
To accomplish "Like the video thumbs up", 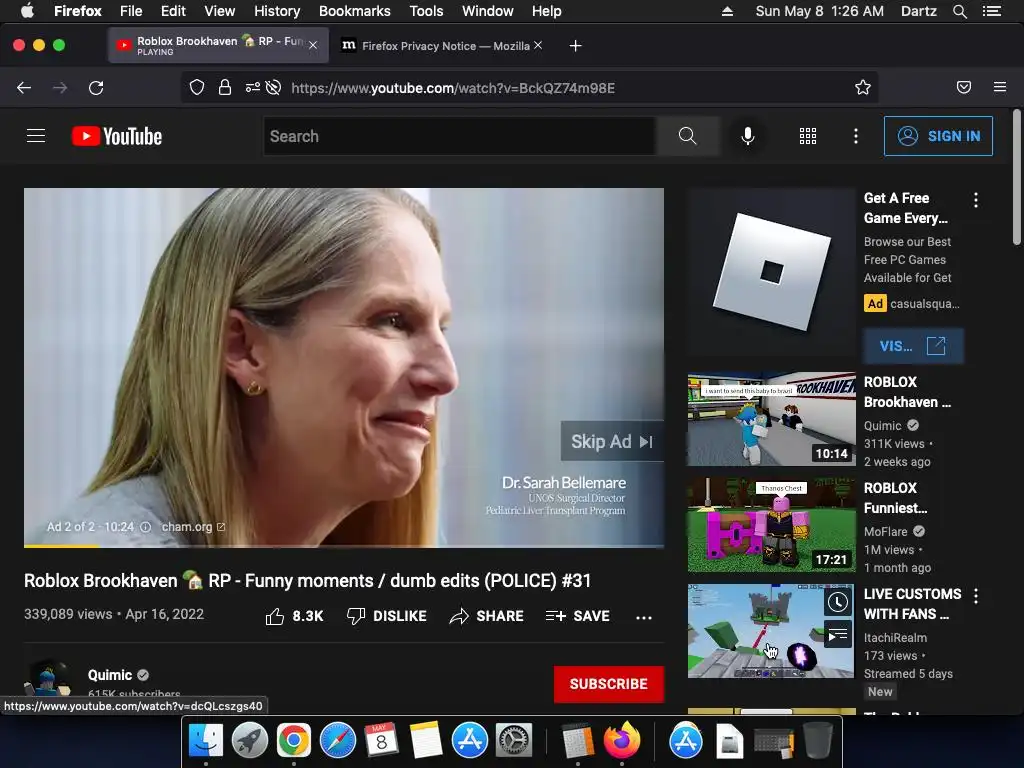I will [x=275, y=616].
